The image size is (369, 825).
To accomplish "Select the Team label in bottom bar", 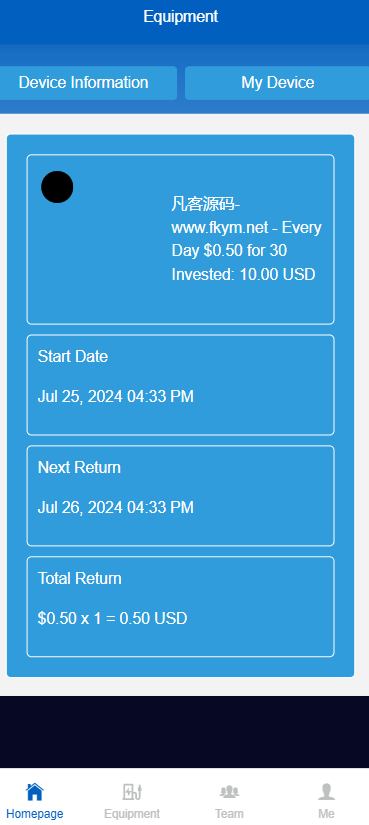I will click(229, 813).
